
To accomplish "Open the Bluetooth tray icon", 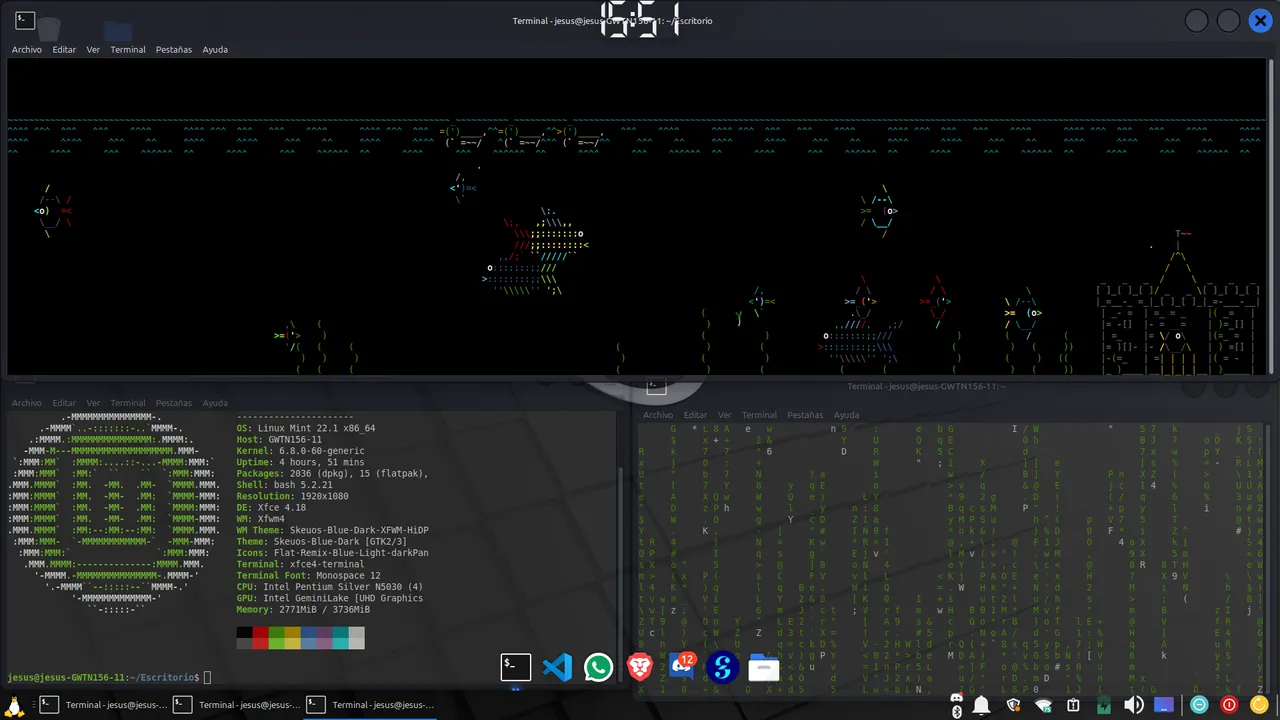I will click(x=956, y=711).
